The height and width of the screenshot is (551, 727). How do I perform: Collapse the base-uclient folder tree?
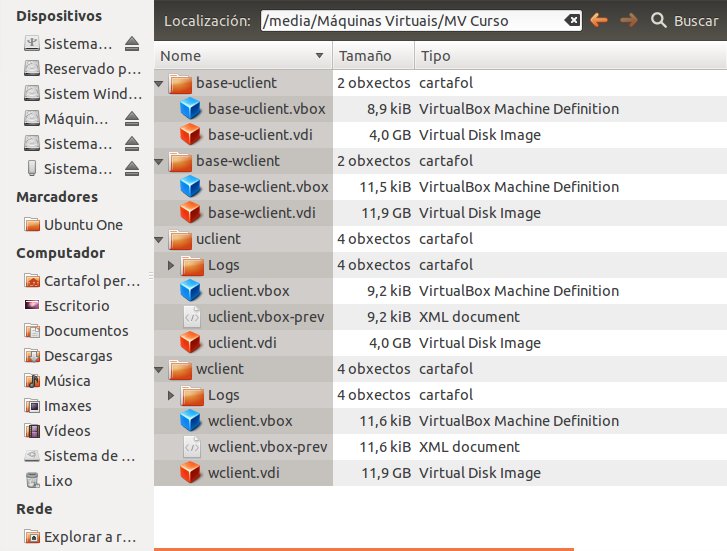click(159, 84)
